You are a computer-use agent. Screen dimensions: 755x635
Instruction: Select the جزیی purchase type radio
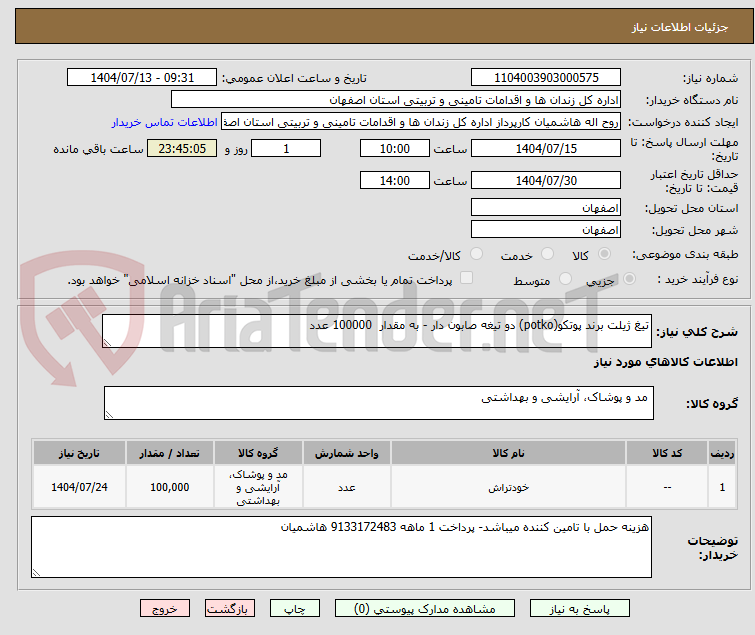click(x=629, y=279)
